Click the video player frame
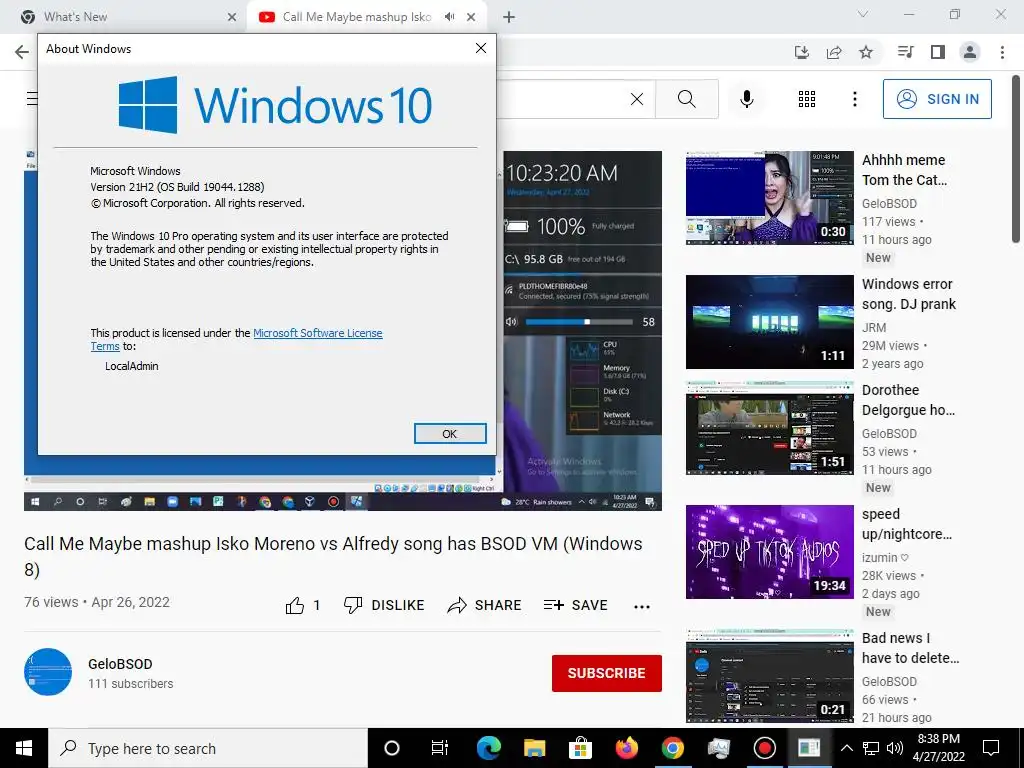Screen dimensions: 1024x768 coord(343,331)
